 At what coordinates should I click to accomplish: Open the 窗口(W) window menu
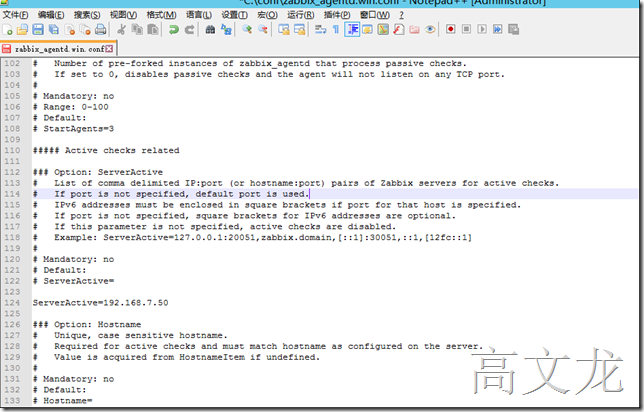[x=375, y=15]
